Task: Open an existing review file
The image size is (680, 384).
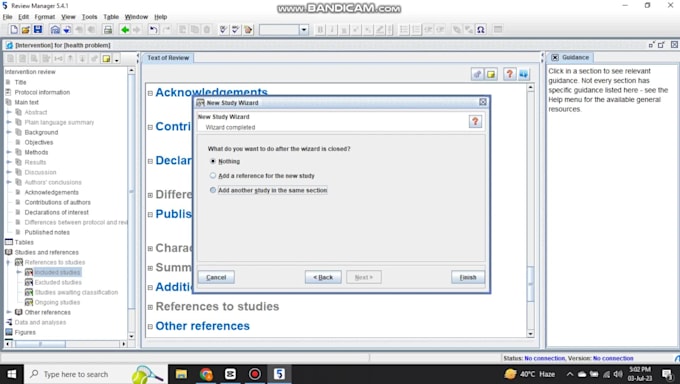Action: [x=26, y=30]
